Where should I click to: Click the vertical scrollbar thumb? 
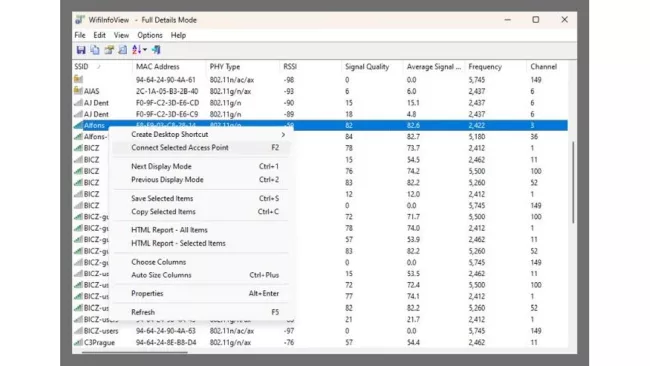pos(573,182)
